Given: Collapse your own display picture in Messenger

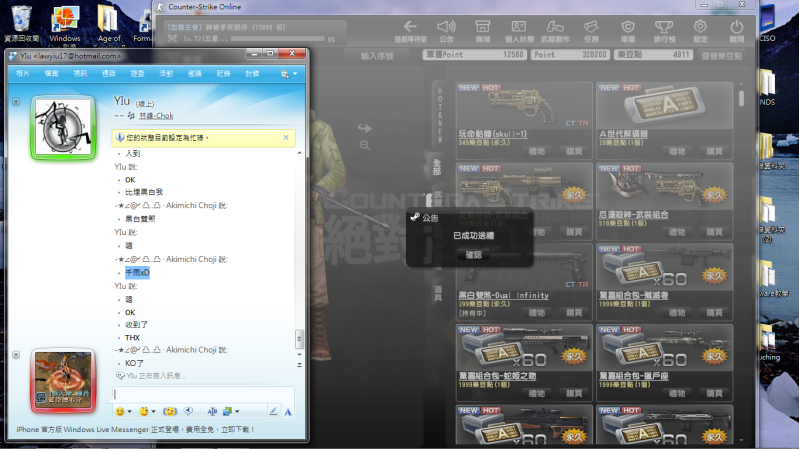Looking at the screenshot, I should [x=16, y=355].
